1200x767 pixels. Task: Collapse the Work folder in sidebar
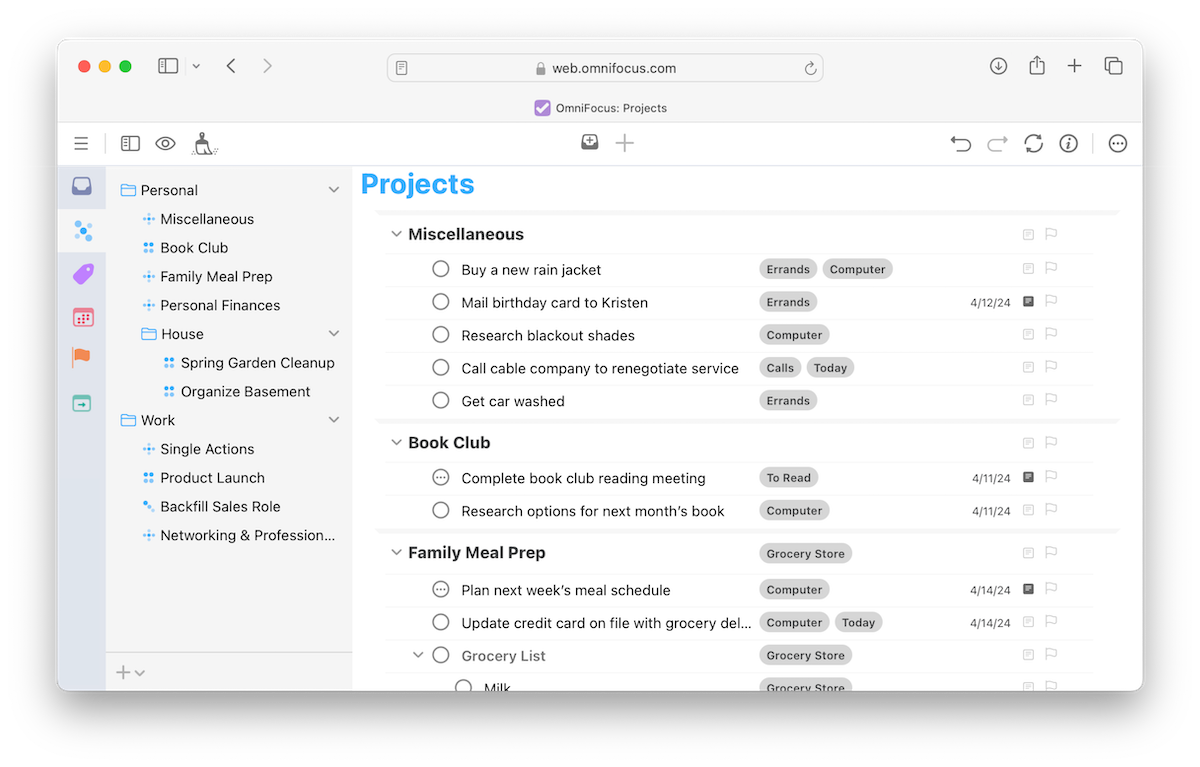click(334, 420)
